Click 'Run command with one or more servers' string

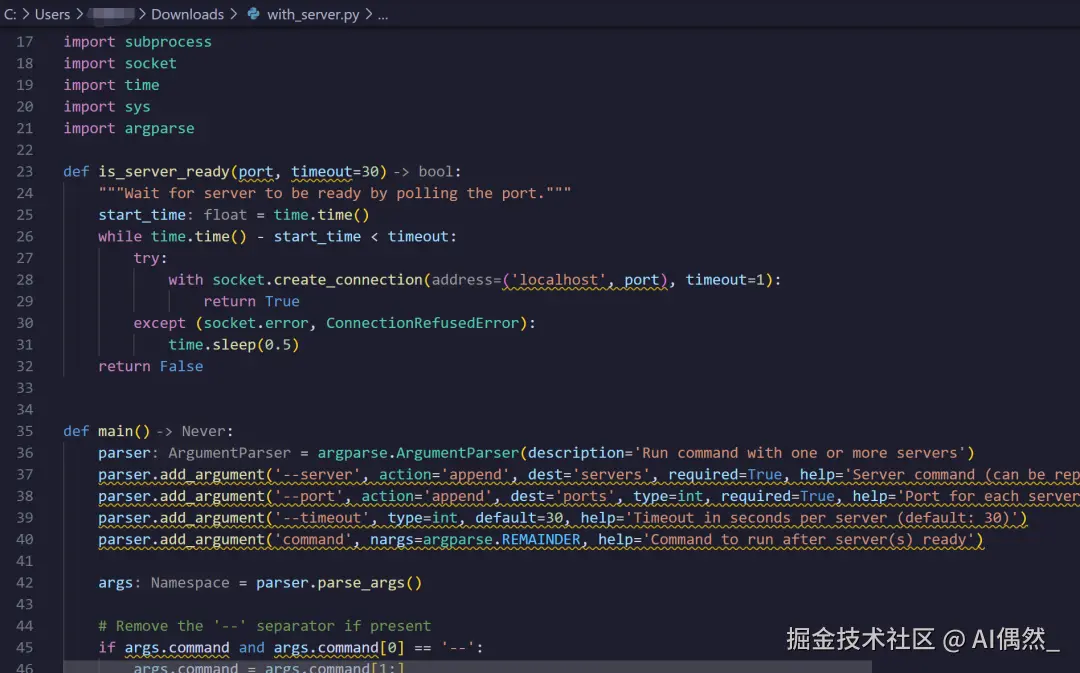[x=800, y=453]
